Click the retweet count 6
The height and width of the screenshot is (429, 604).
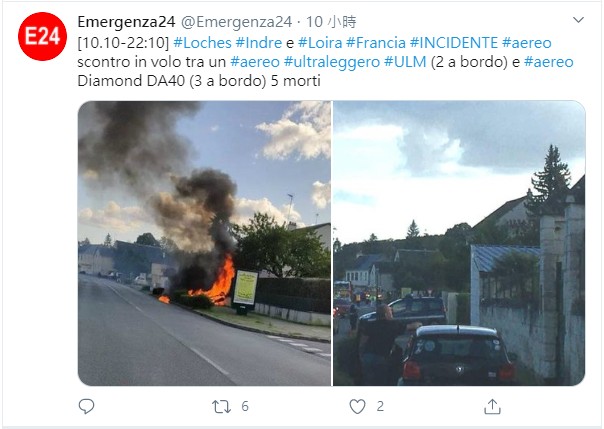(x=245, y=406)
